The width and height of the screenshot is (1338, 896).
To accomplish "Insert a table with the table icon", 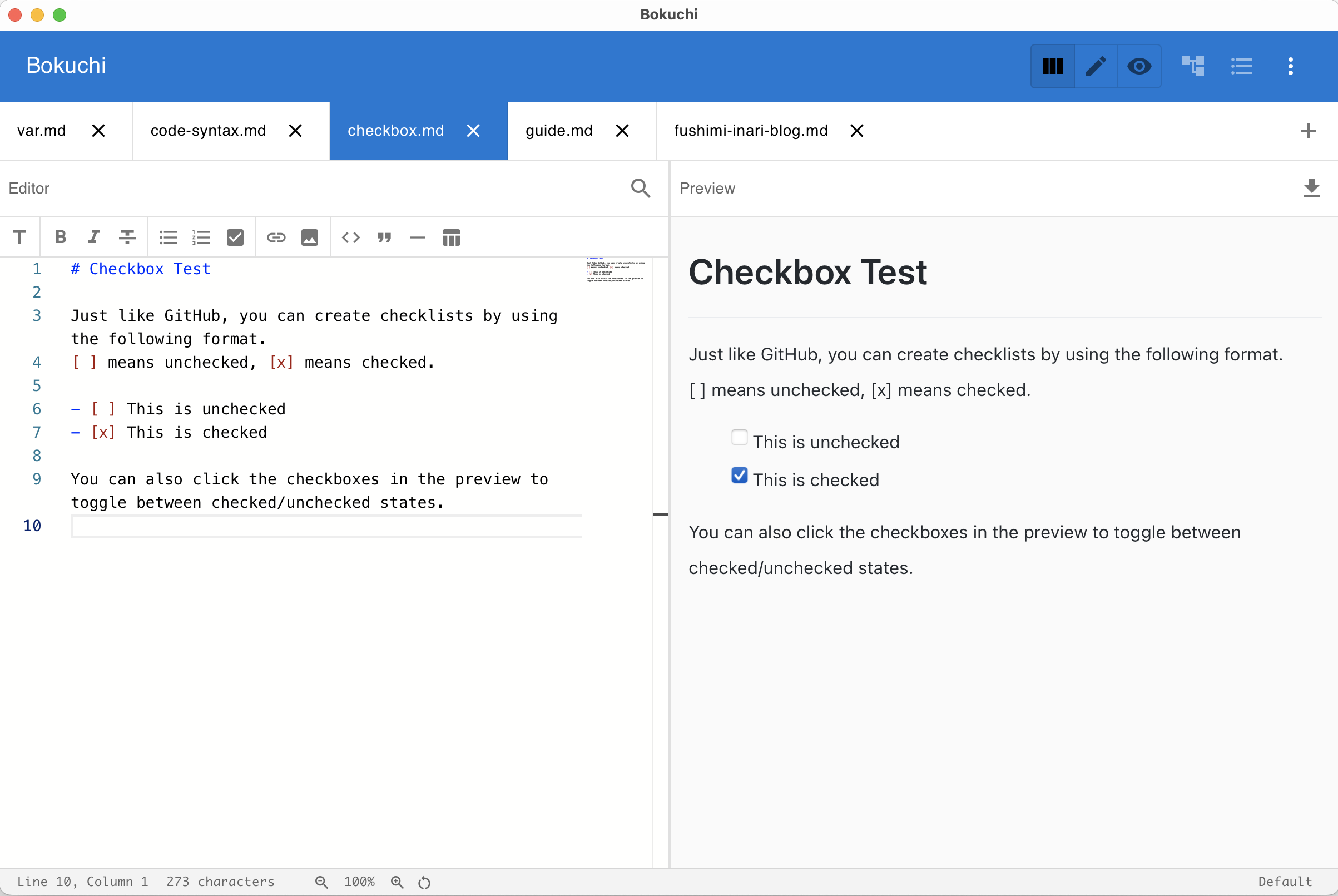I will pos(452,237).
